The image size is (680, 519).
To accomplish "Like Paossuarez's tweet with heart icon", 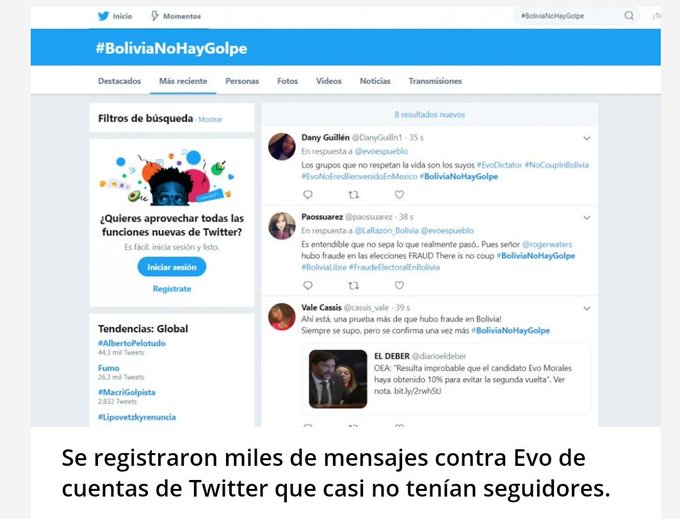I will [399, 285].
